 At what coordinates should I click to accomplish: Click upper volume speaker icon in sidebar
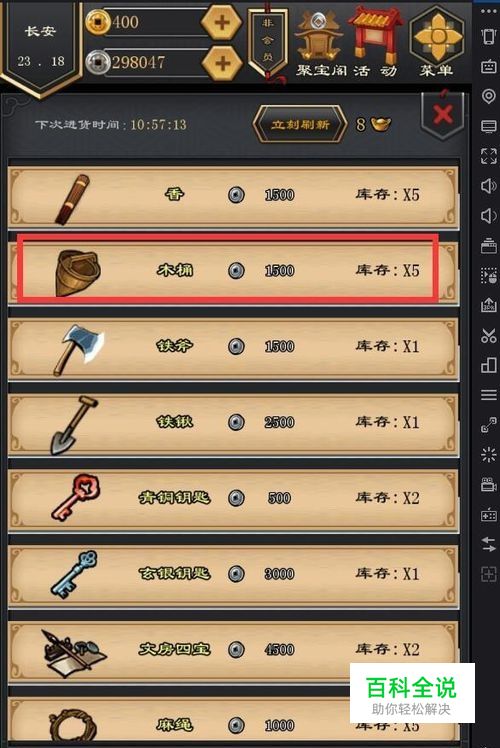tap(489, 186)
